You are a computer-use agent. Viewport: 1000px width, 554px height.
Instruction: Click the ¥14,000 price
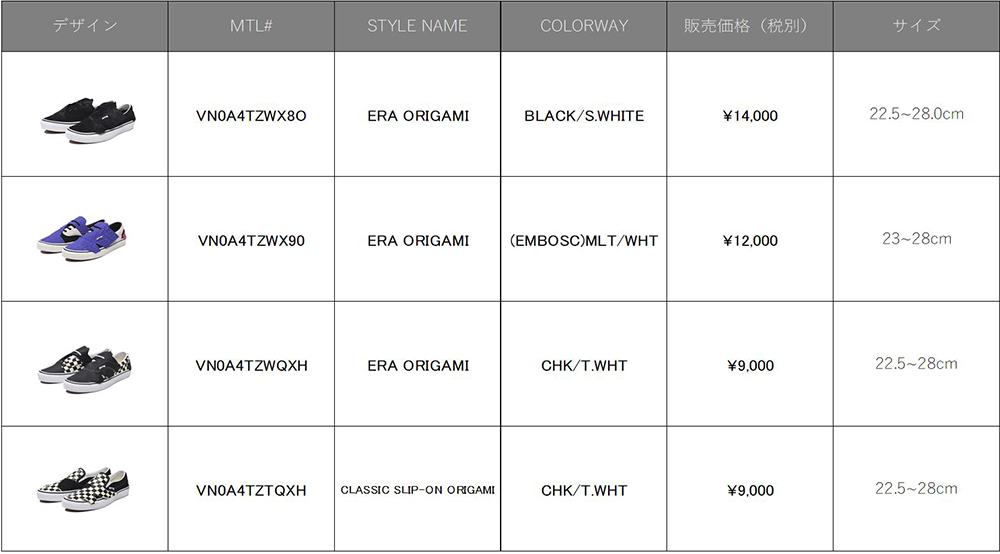pos(750,116)
